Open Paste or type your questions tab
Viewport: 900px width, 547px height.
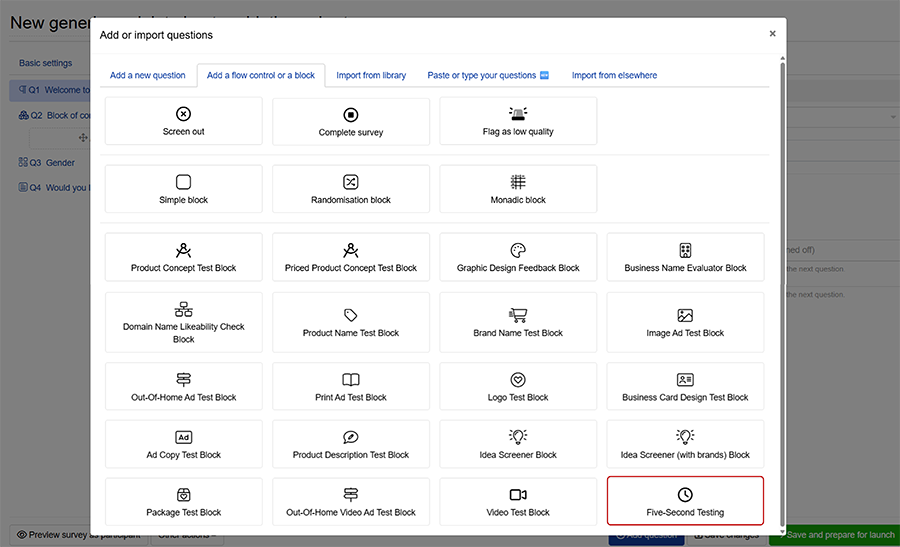click(x=488, y=75)
